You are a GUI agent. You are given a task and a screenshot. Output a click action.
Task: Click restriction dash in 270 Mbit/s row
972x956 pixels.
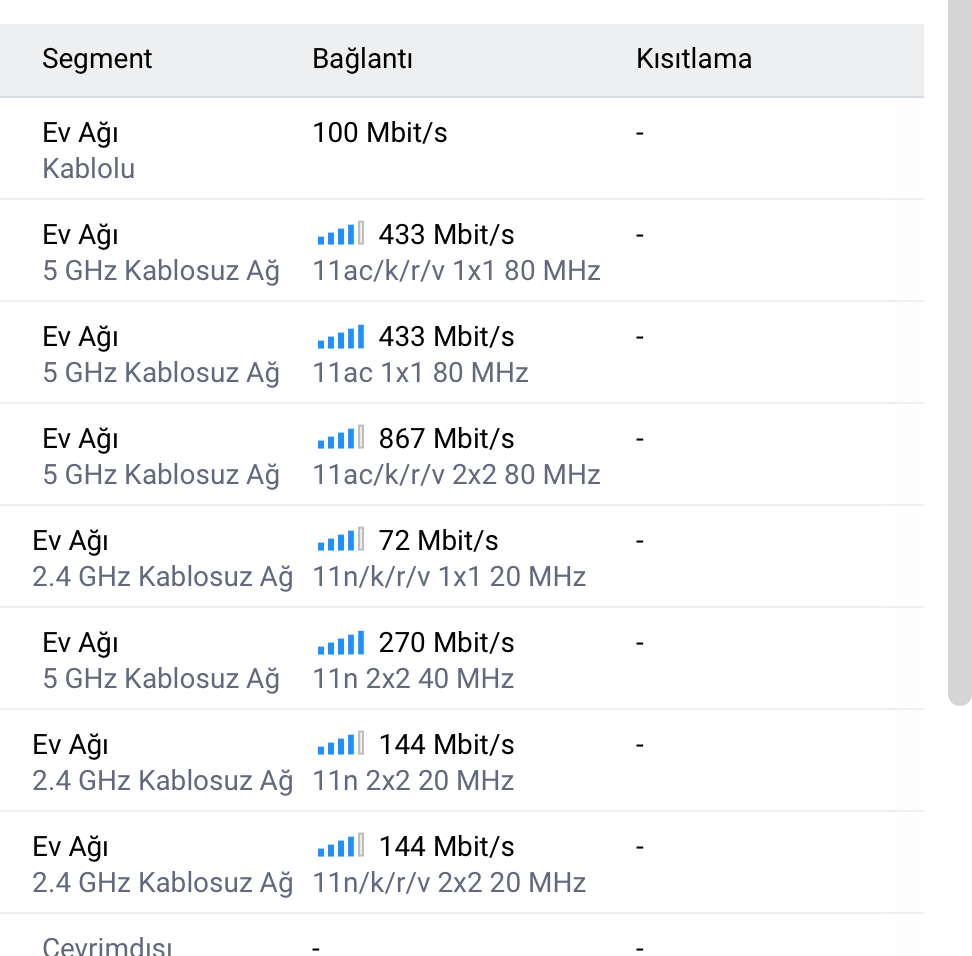(640, 643)
